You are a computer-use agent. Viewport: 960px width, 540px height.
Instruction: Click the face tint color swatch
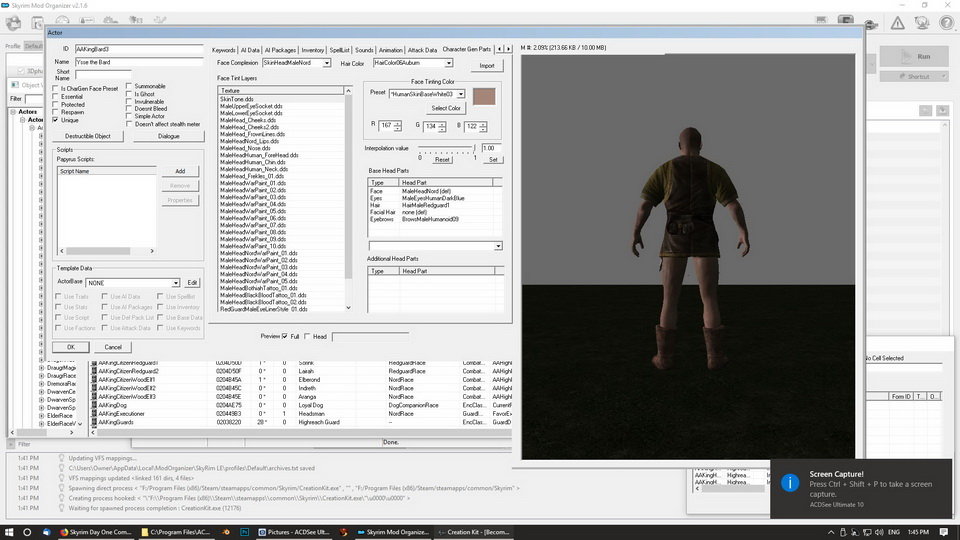pos(484,96)
